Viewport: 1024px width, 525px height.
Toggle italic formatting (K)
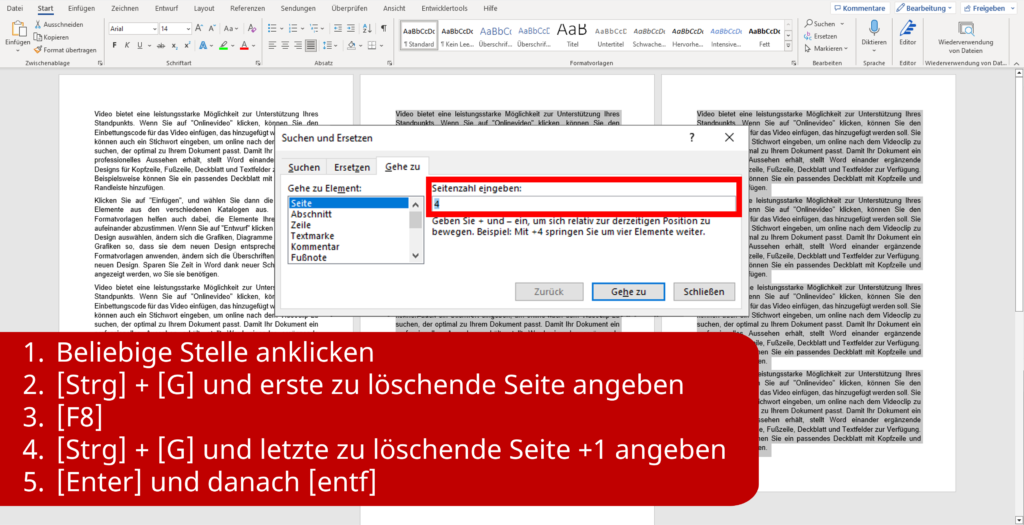[127, 46]
